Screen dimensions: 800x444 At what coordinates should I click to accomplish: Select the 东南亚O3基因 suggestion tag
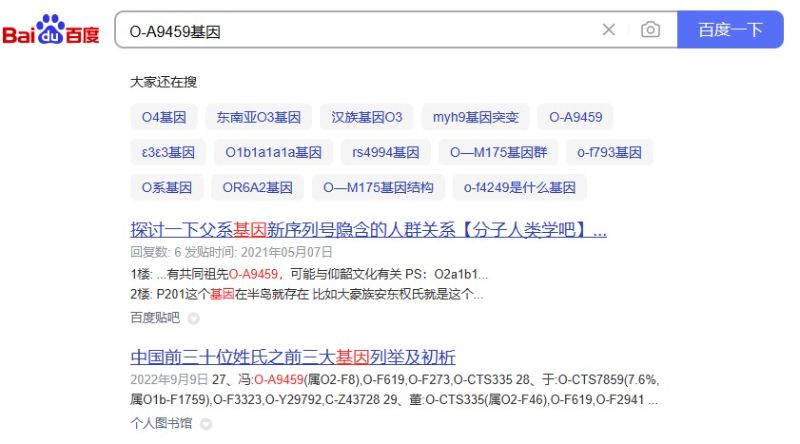pyautogui.click(x=258, y=117)
